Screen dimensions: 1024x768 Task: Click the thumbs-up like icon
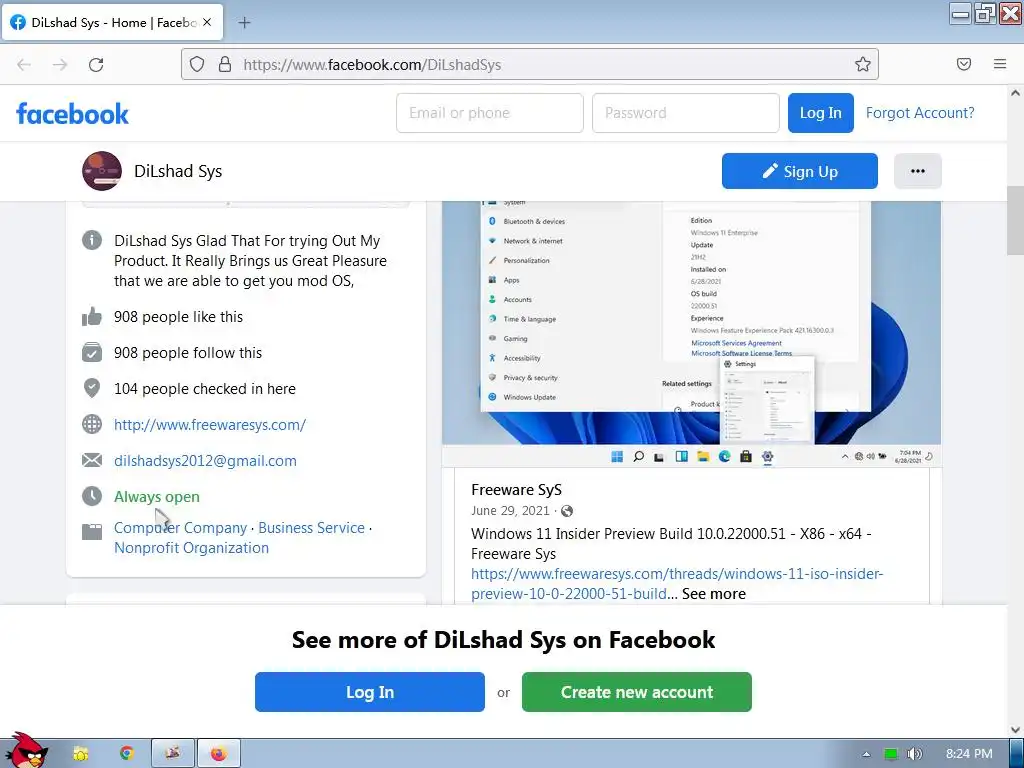[92, 317]
